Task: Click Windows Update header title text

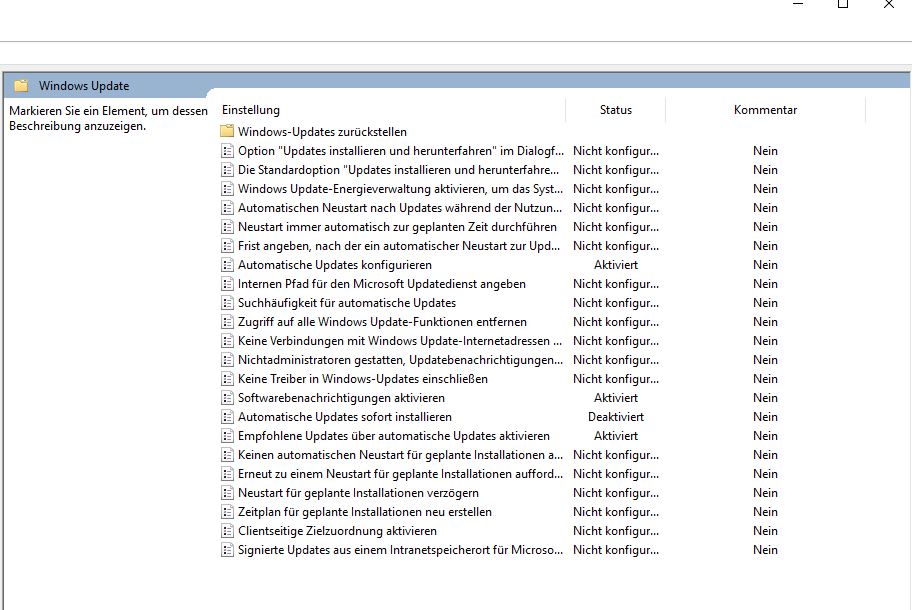Action: 84,86
